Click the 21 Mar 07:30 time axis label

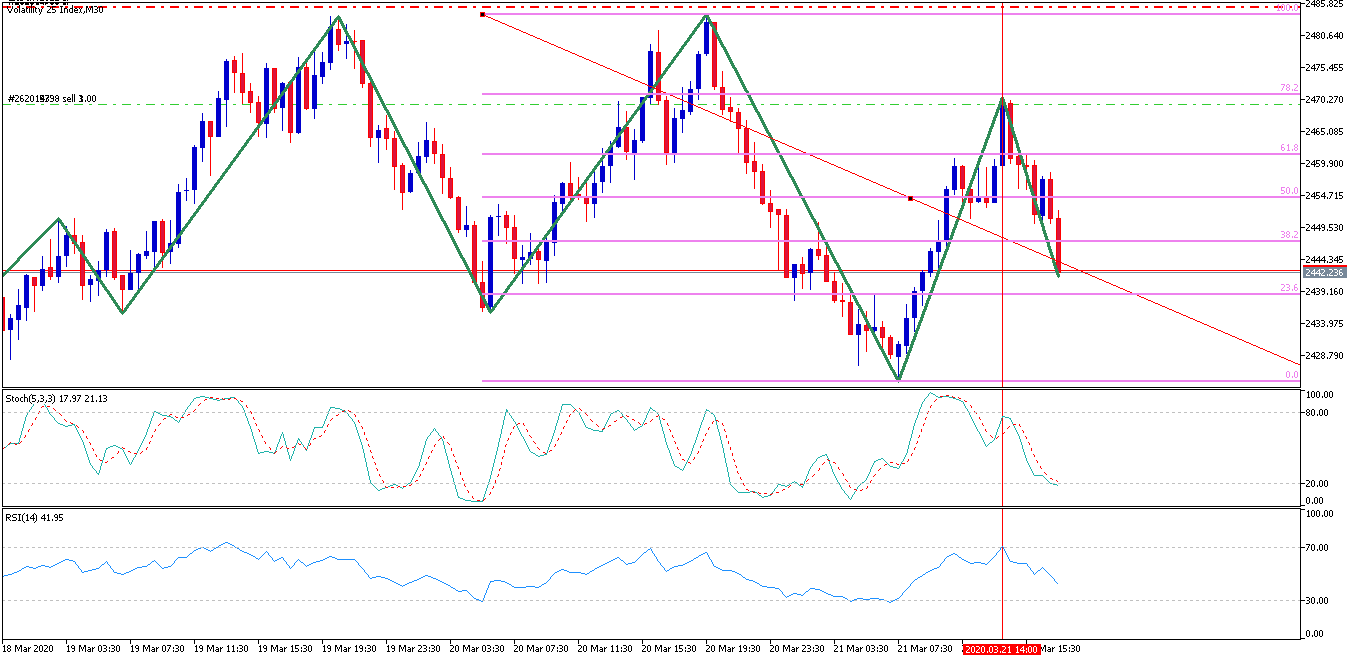[926, 649]
